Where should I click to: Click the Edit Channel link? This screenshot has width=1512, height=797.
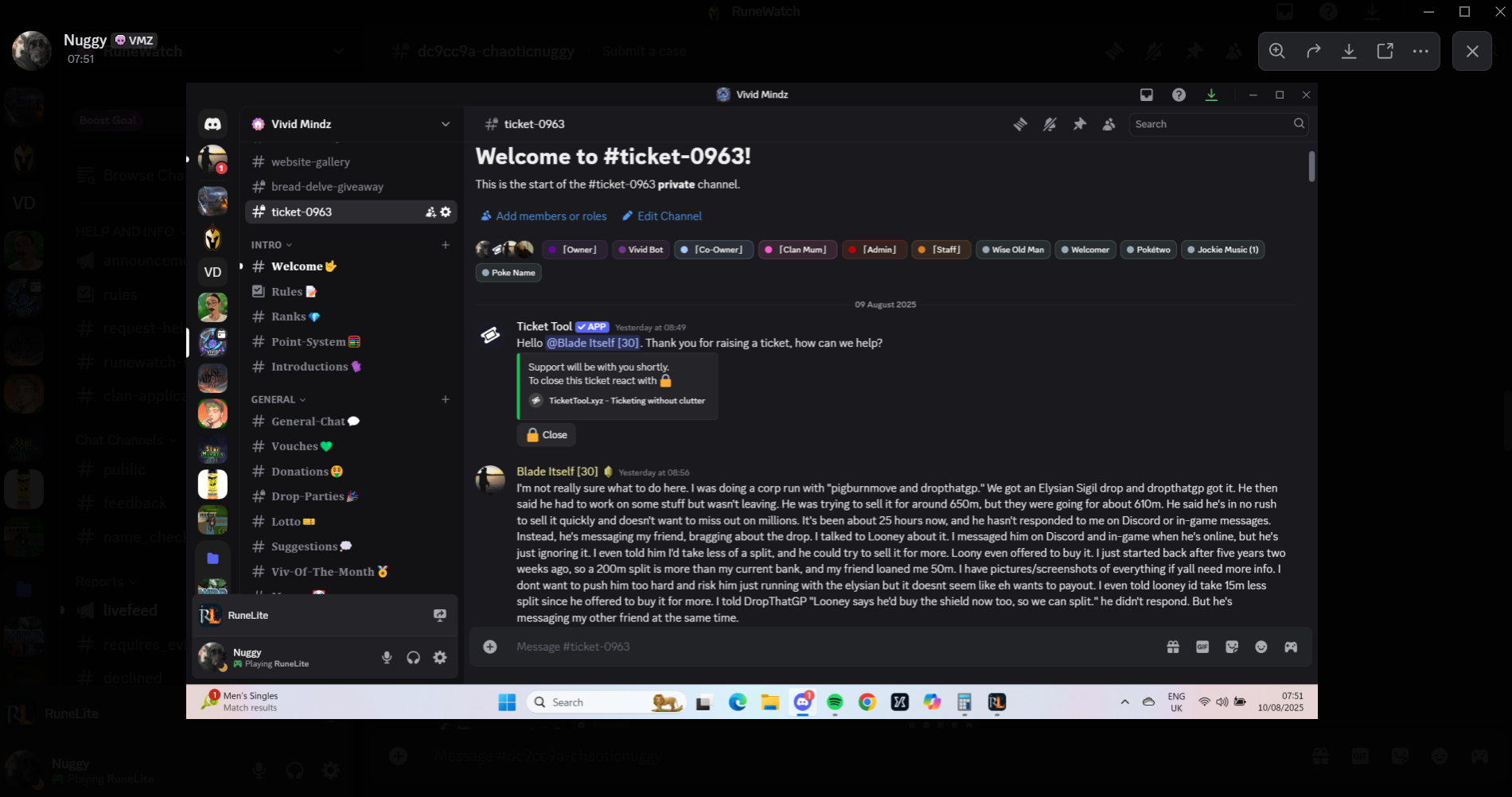pyautogui.click(x=661, y=216)
